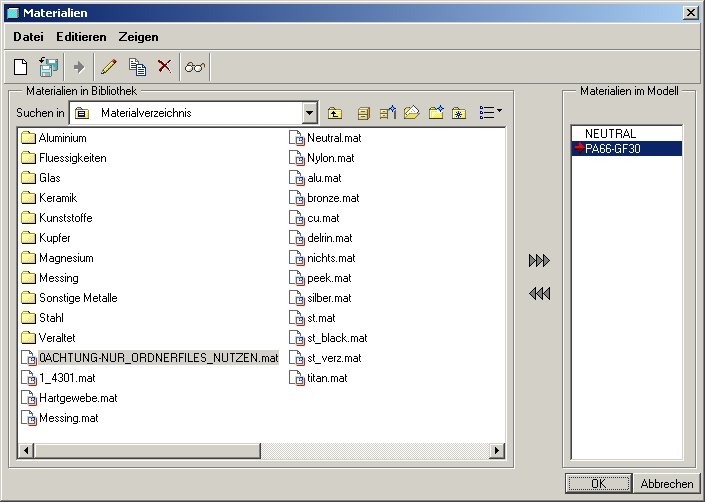Open the Aluminium folder
Image resolution: width=705 pixels, height=502 pixels.
[54, 138]
